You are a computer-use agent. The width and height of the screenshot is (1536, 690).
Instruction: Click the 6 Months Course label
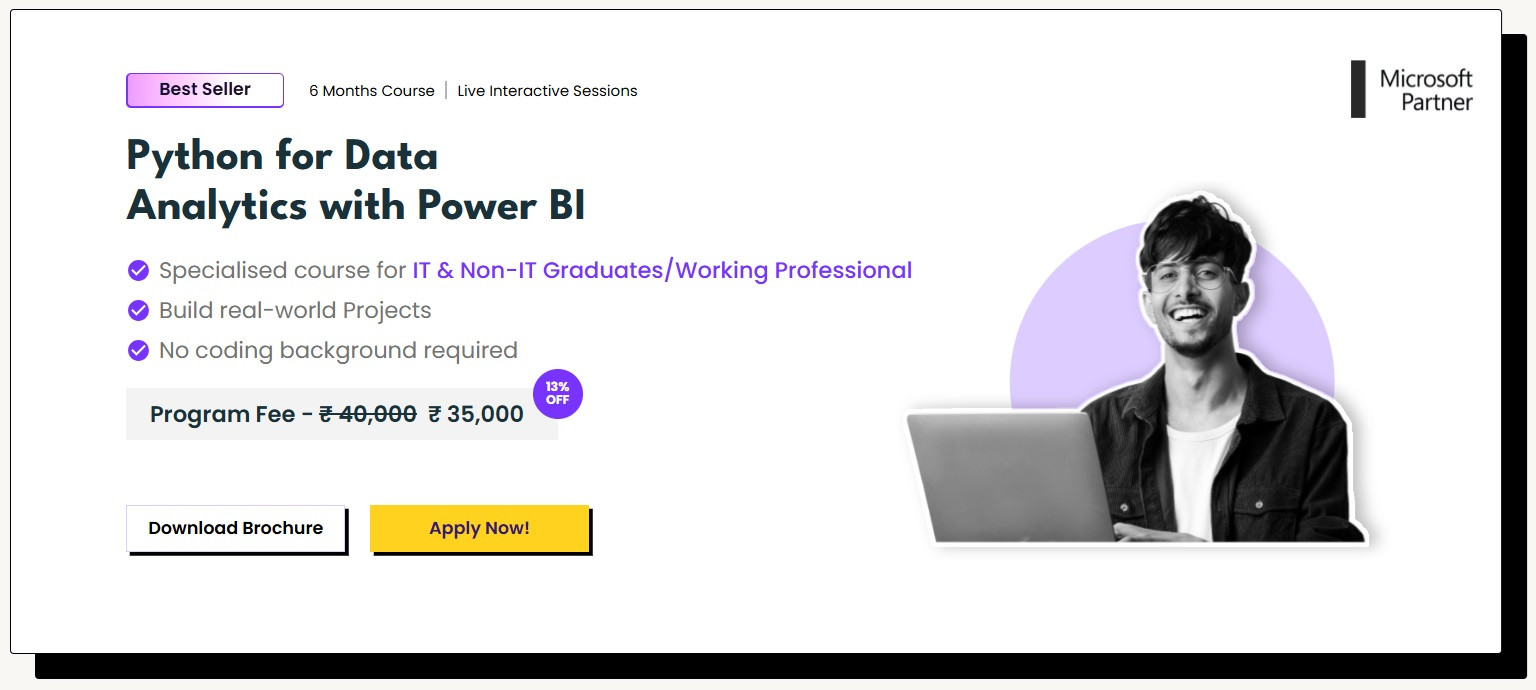(x=372, y=91)
